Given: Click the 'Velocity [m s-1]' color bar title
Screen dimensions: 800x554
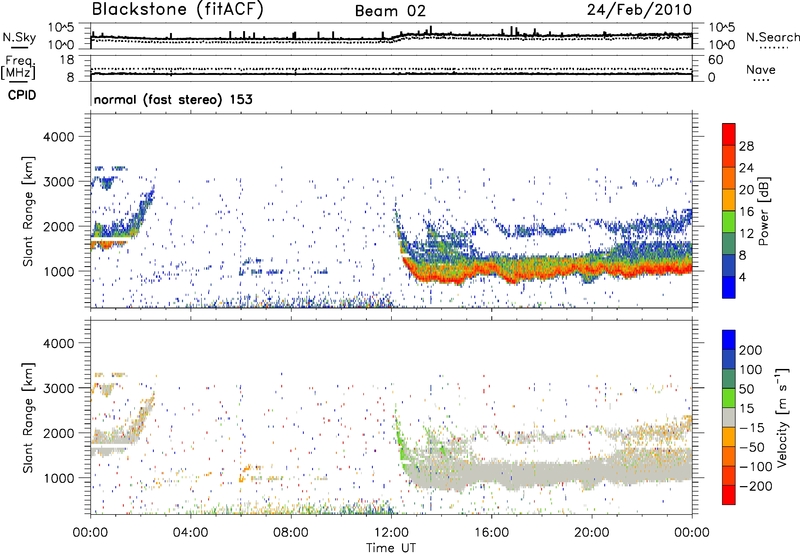Looking at the screenshot, I should (x=782, y=417).
